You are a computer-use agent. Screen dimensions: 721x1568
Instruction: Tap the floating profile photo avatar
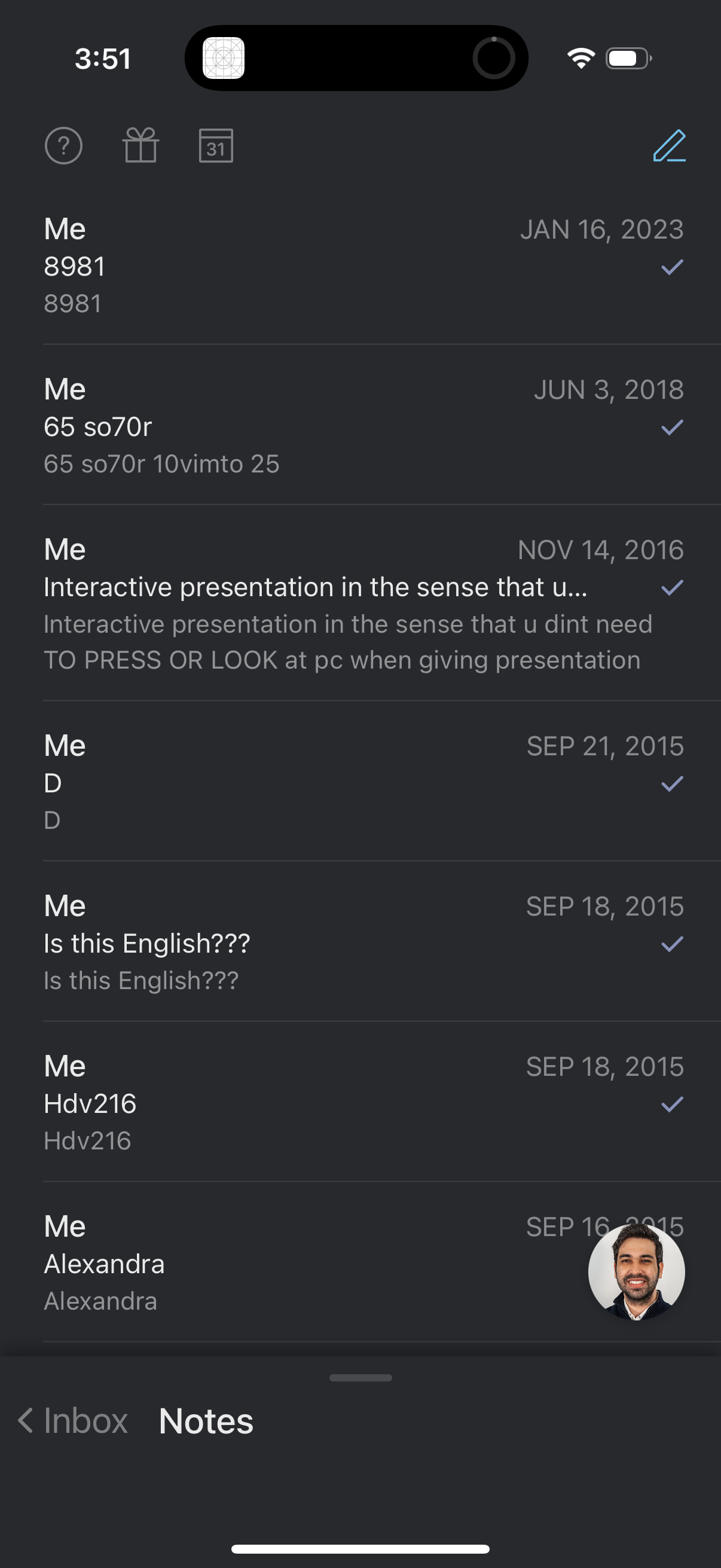click(x=637, y=1271)
